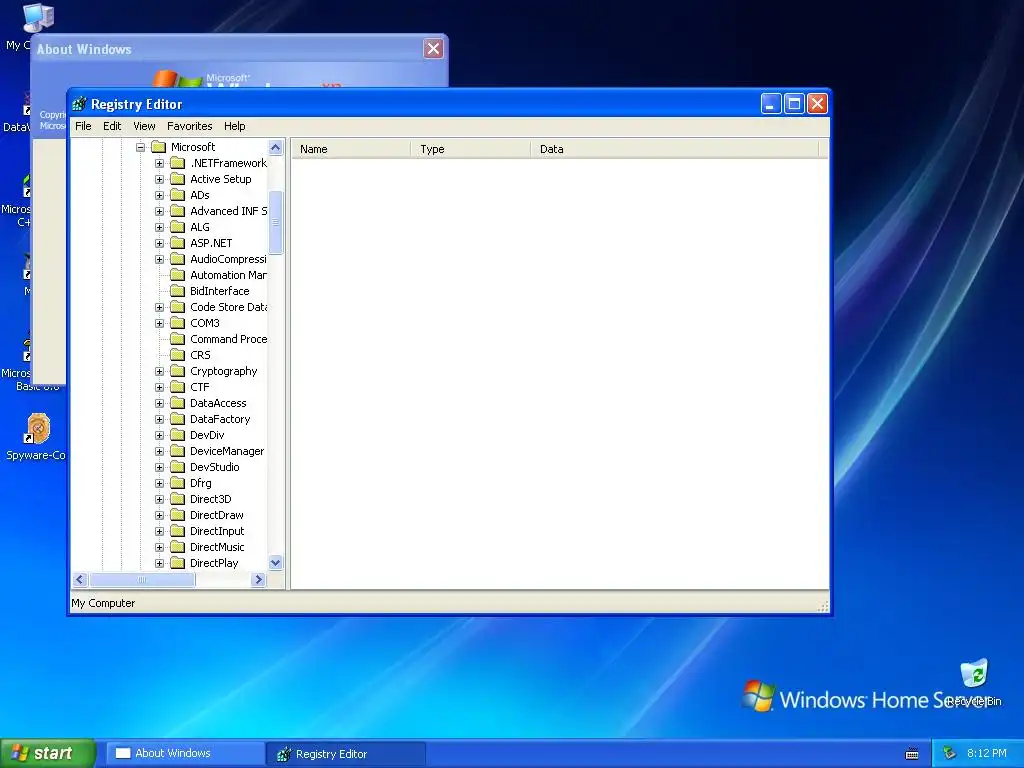Image resolution: width=1024 pixels, height=768 pixels.
Task: Select the DirectDraw key label
Action: point(217,515)
